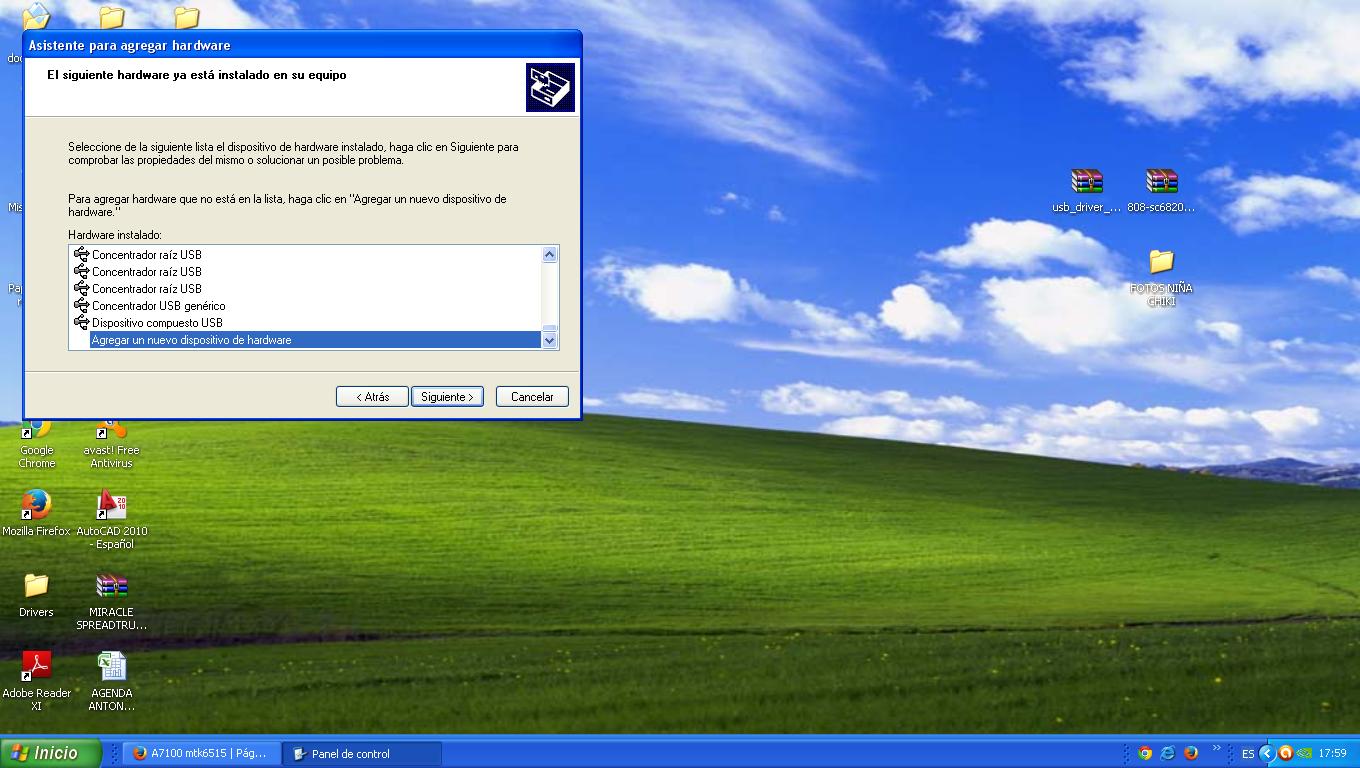
Task: Open the Inicio start menu
Action: [51, 753]
